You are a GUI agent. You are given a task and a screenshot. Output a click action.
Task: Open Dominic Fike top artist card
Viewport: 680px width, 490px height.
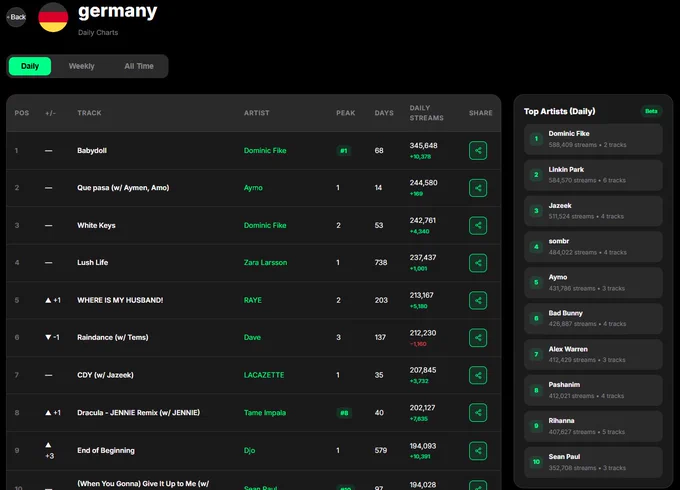point(593,139)
